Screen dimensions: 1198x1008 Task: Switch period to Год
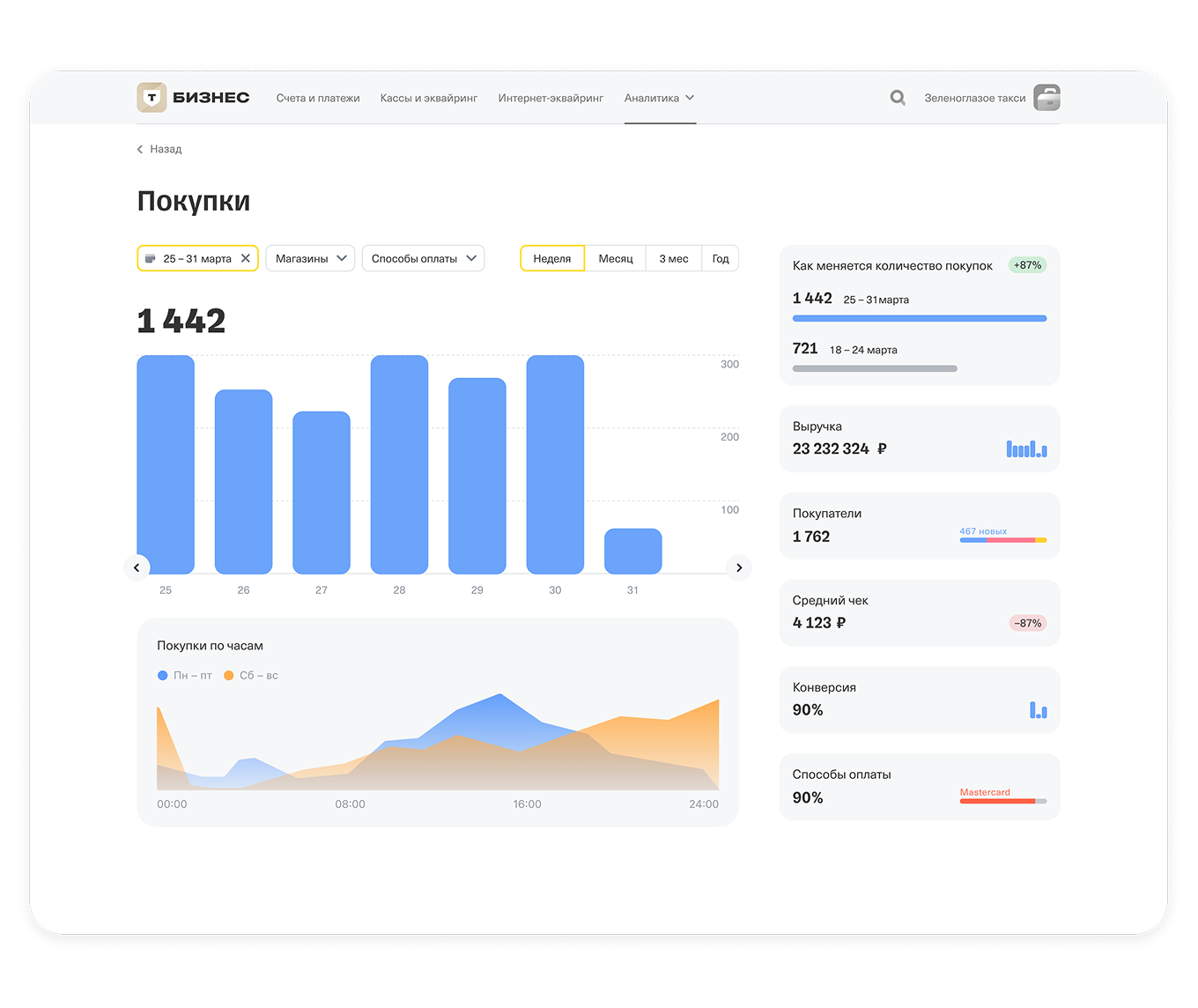tap(721, 258)
